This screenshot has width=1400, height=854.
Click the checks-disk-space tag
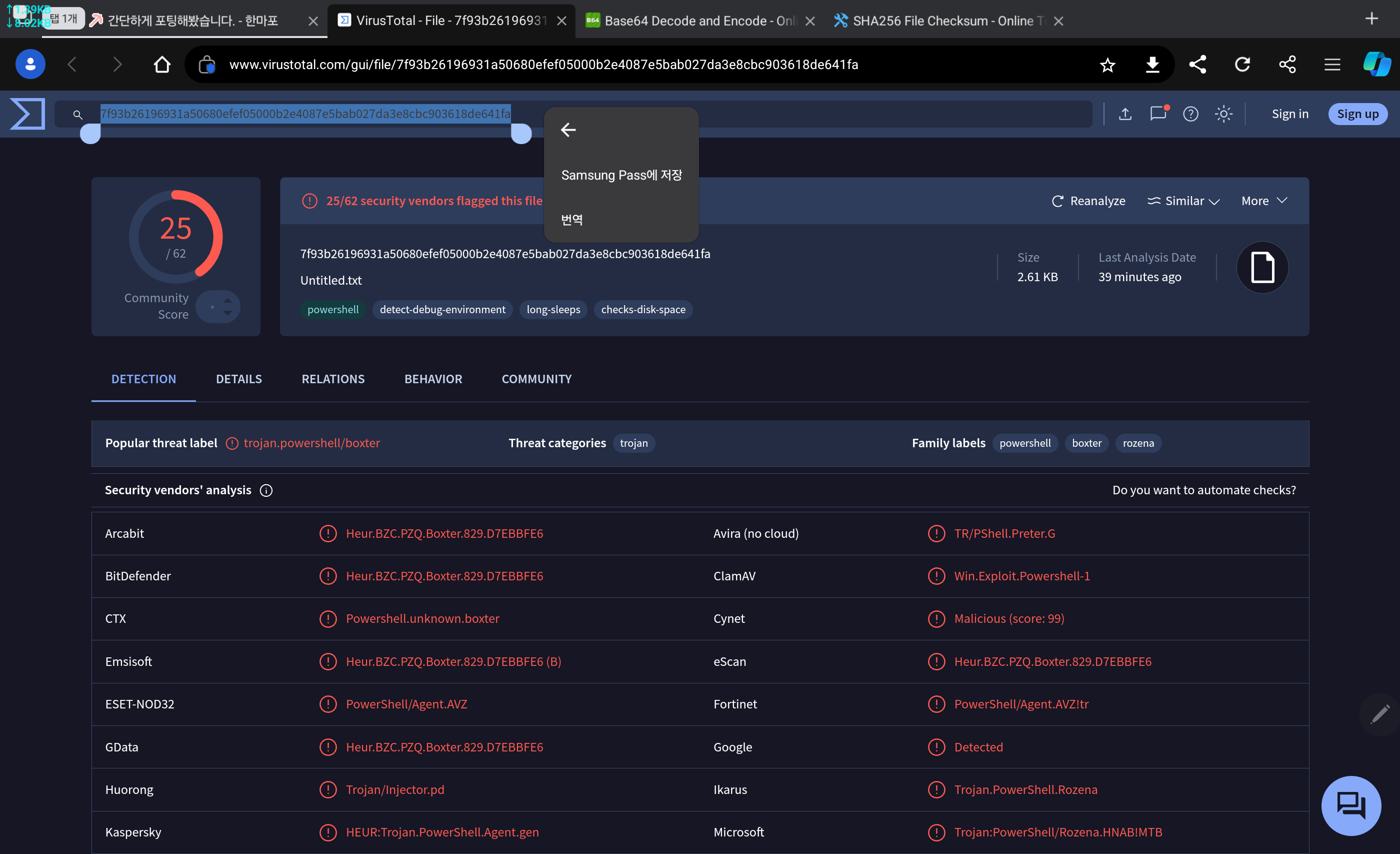click(643, 309)
